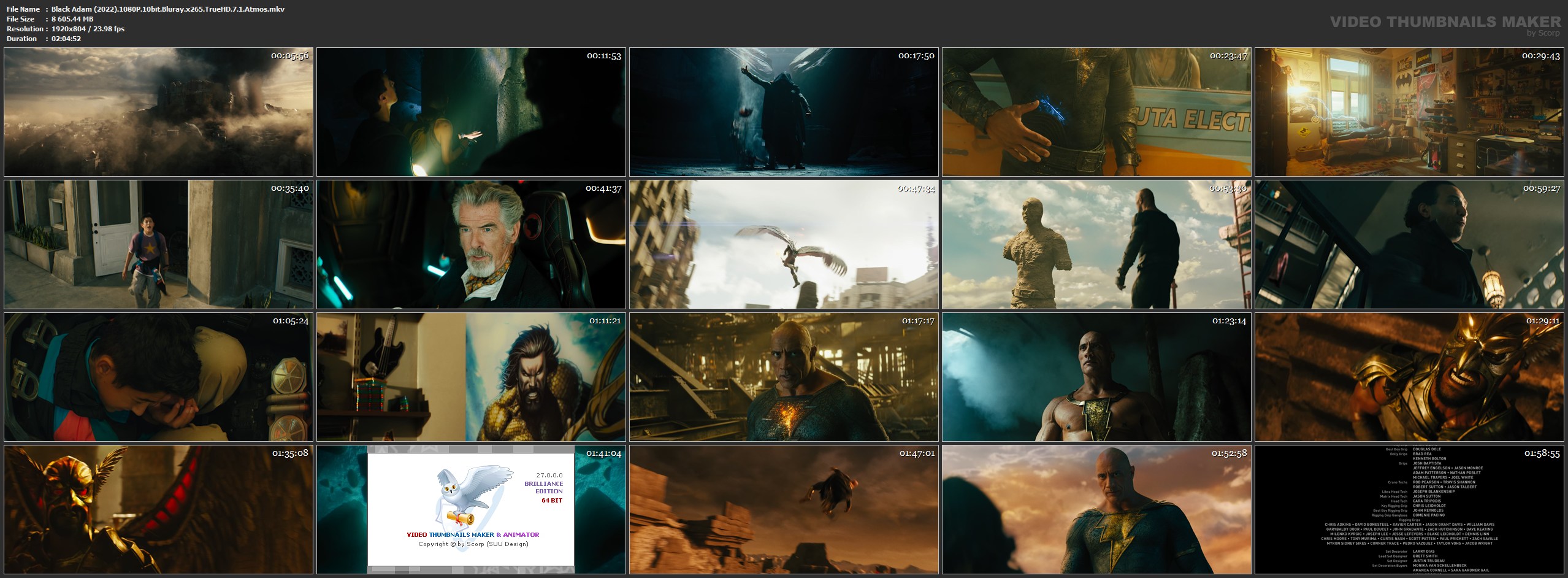
Task: Open the thumbnail at 00:05:56
Action: (158, 112)
